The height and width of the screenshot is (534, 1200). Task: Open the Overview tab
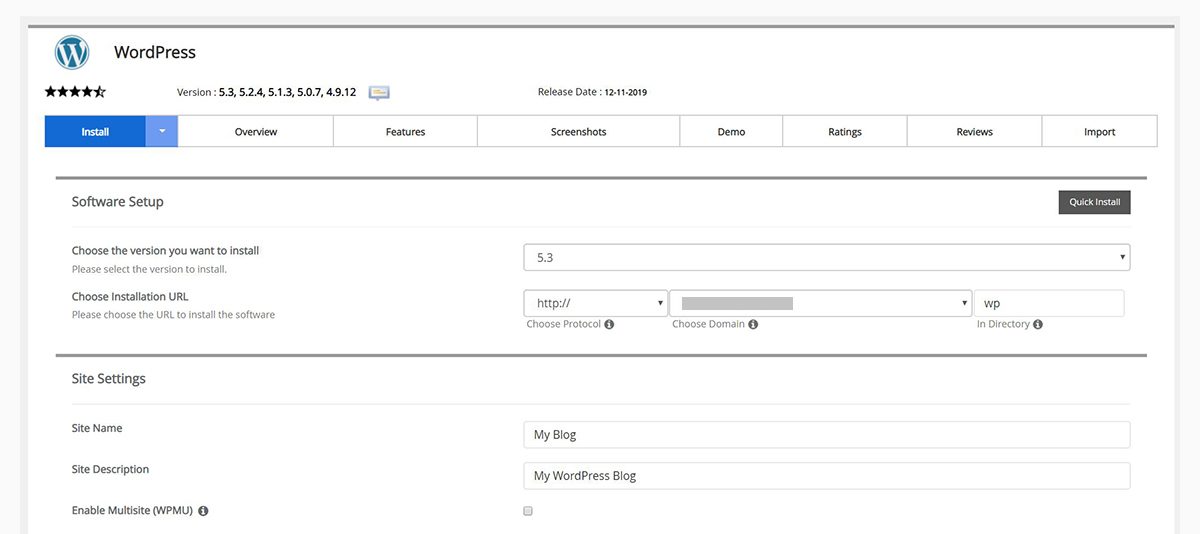pos(256,131)
